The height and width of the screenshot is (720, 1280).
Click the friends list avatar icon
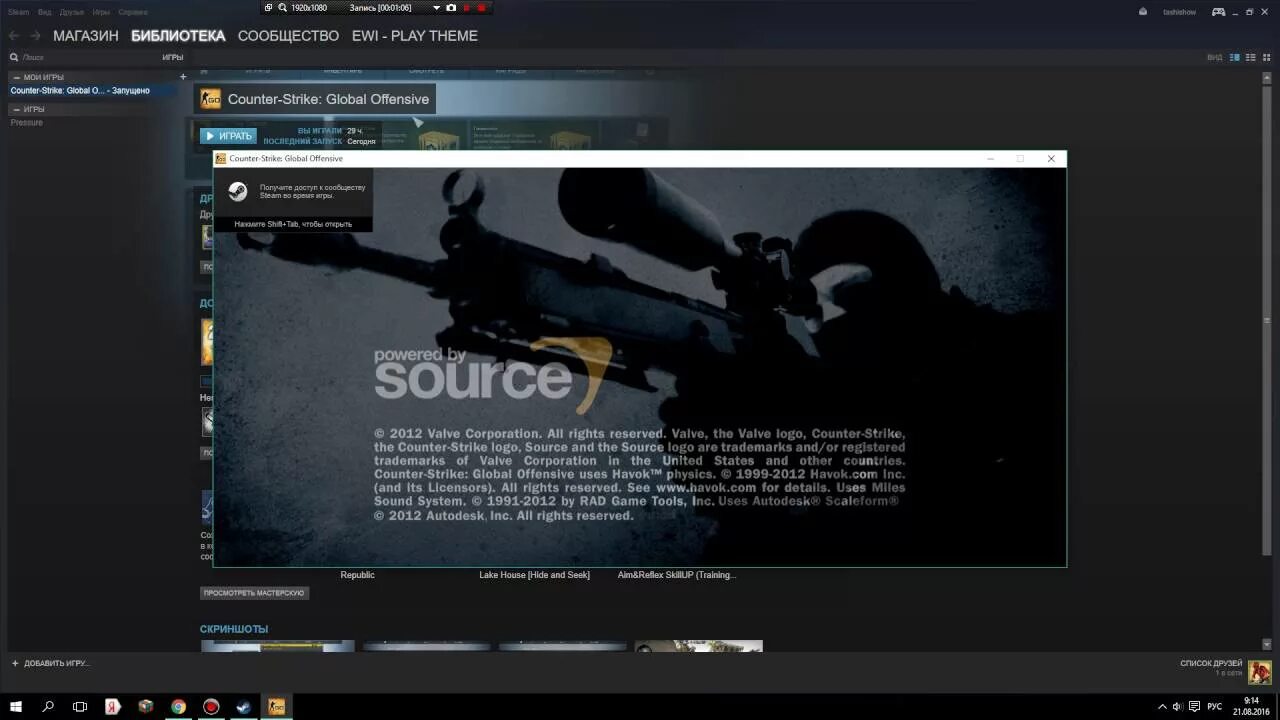[x=1259, y=672]
